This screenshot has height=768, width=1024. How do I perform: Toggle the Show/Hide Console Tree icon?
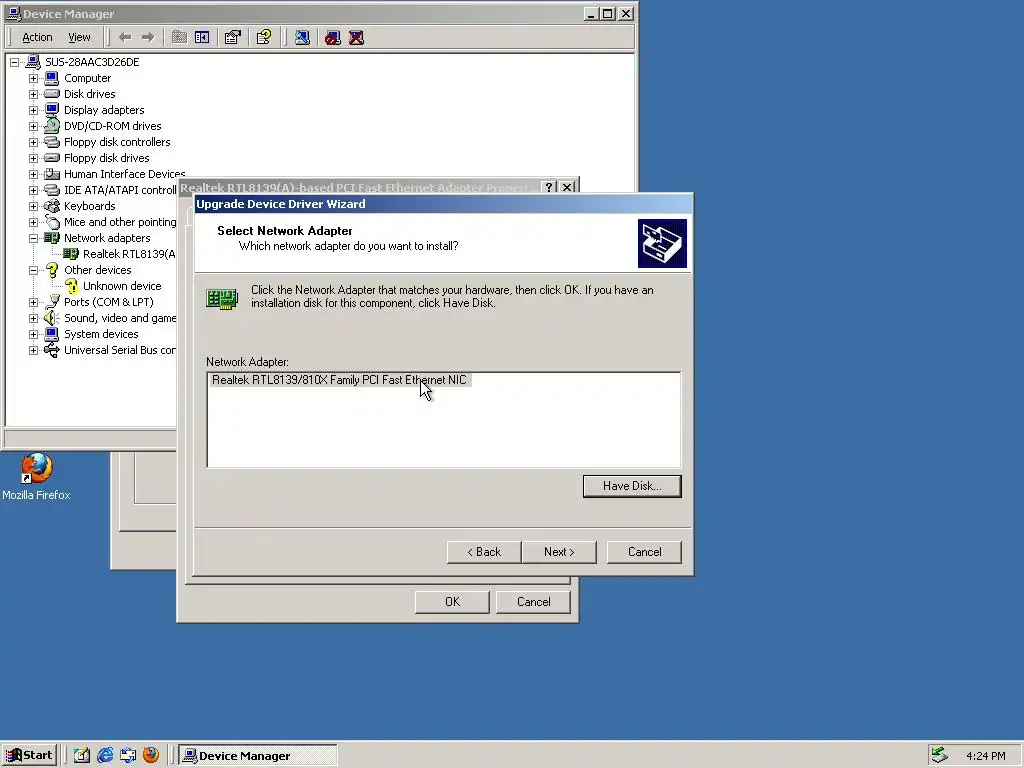point(202,37)
